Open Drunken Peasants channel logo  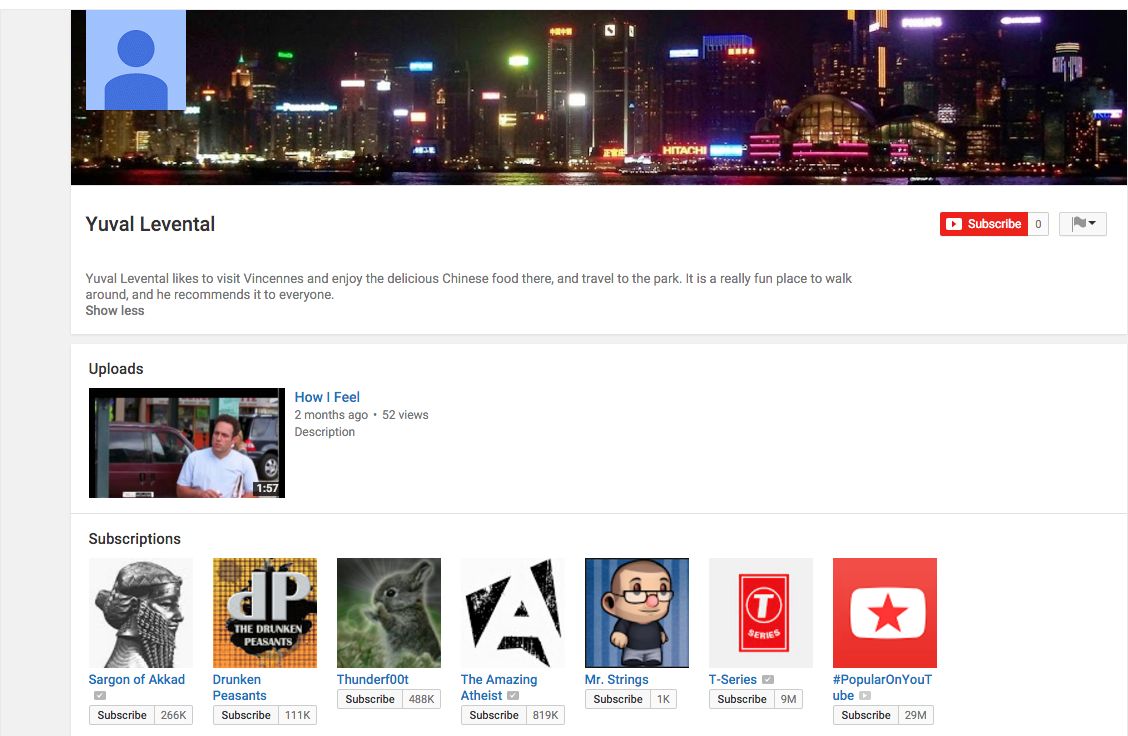click(x=265, y=613)
